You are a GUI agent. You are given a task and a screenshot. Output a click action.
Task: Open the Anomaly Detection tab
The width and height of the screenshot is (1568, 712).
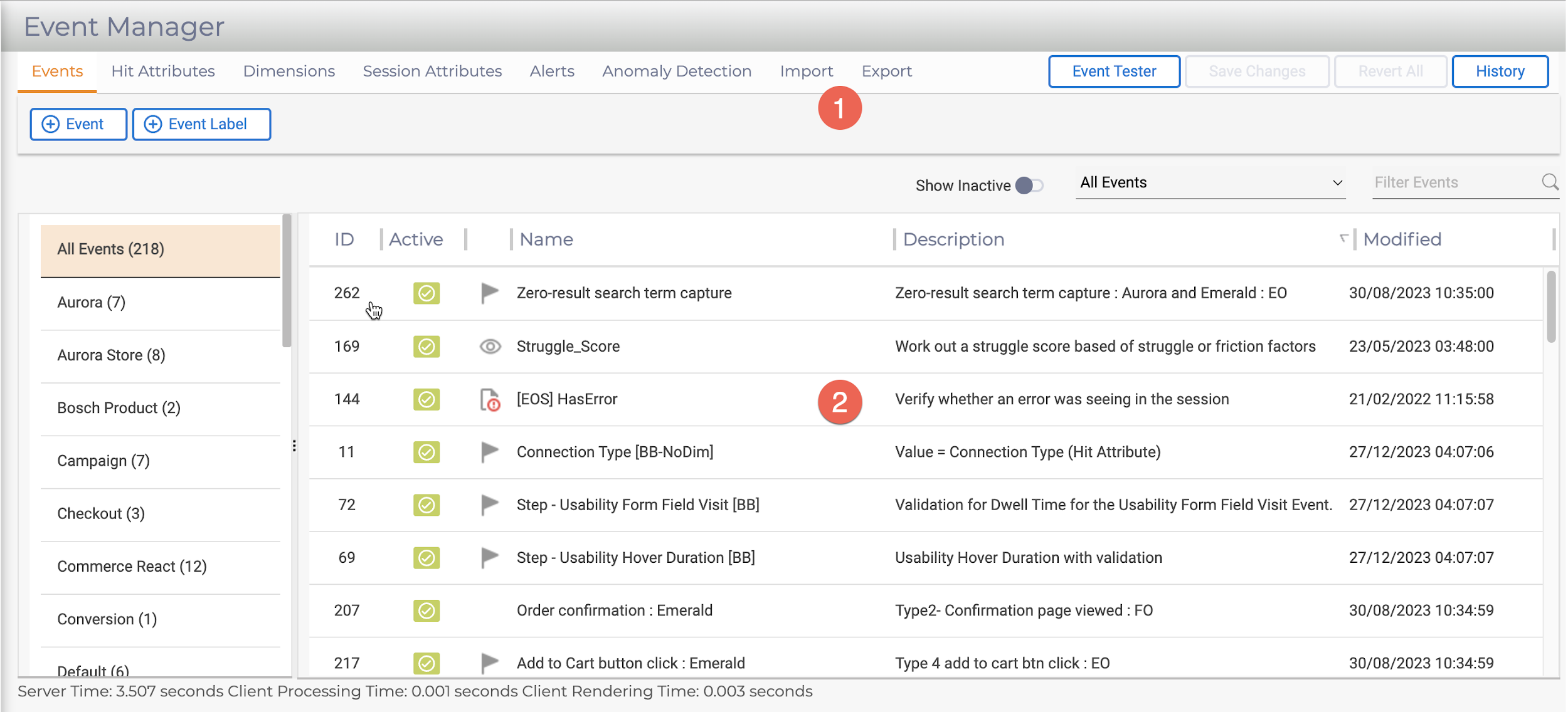coord(677,71)
